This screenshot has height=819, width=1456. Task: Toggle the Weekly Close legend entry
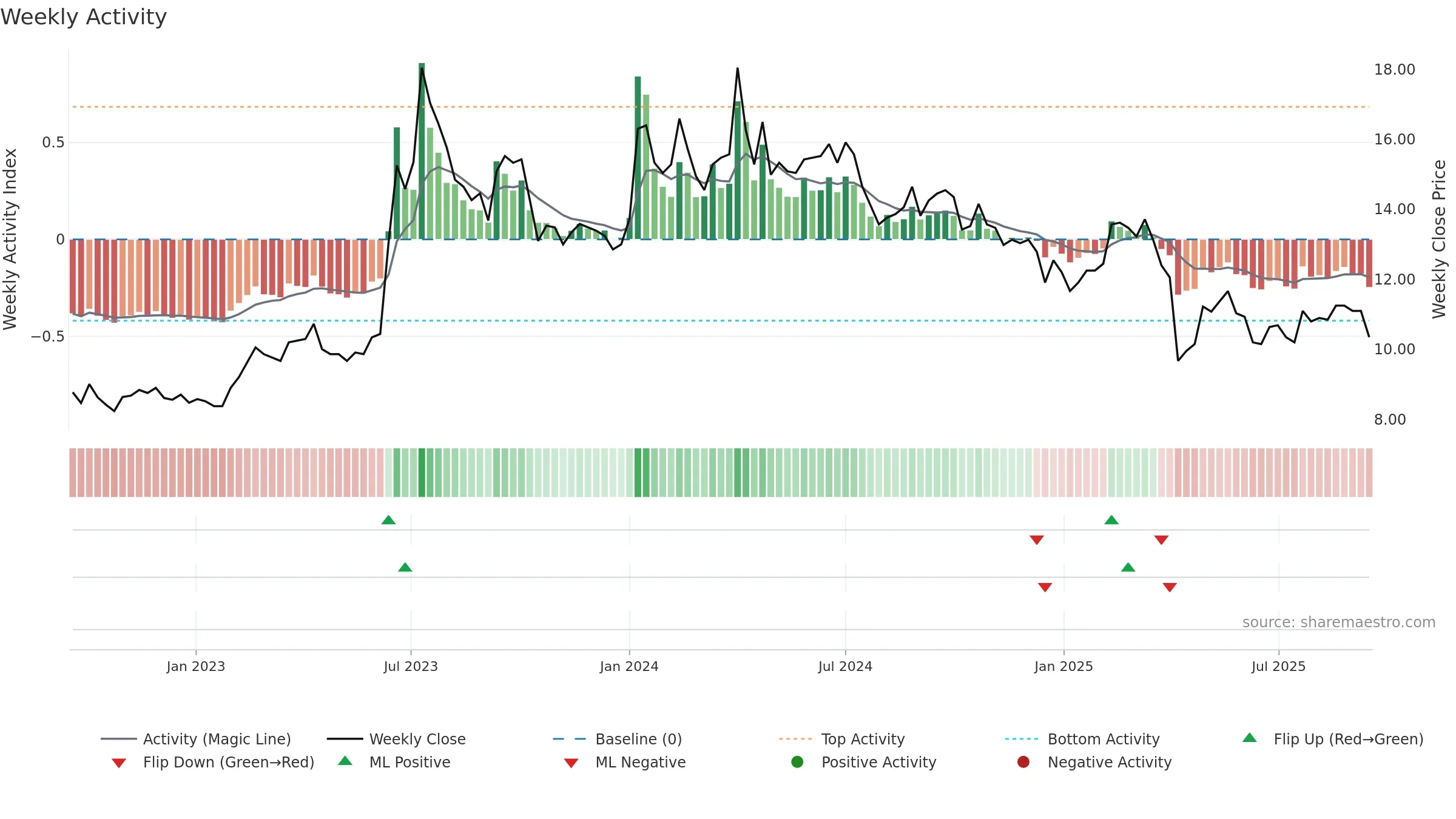click(396, 739)
